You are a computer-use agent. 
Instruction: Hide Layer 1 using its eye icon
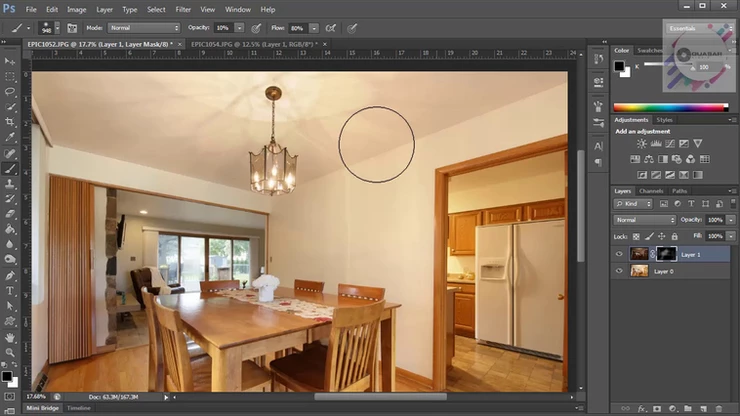point(619,254)
